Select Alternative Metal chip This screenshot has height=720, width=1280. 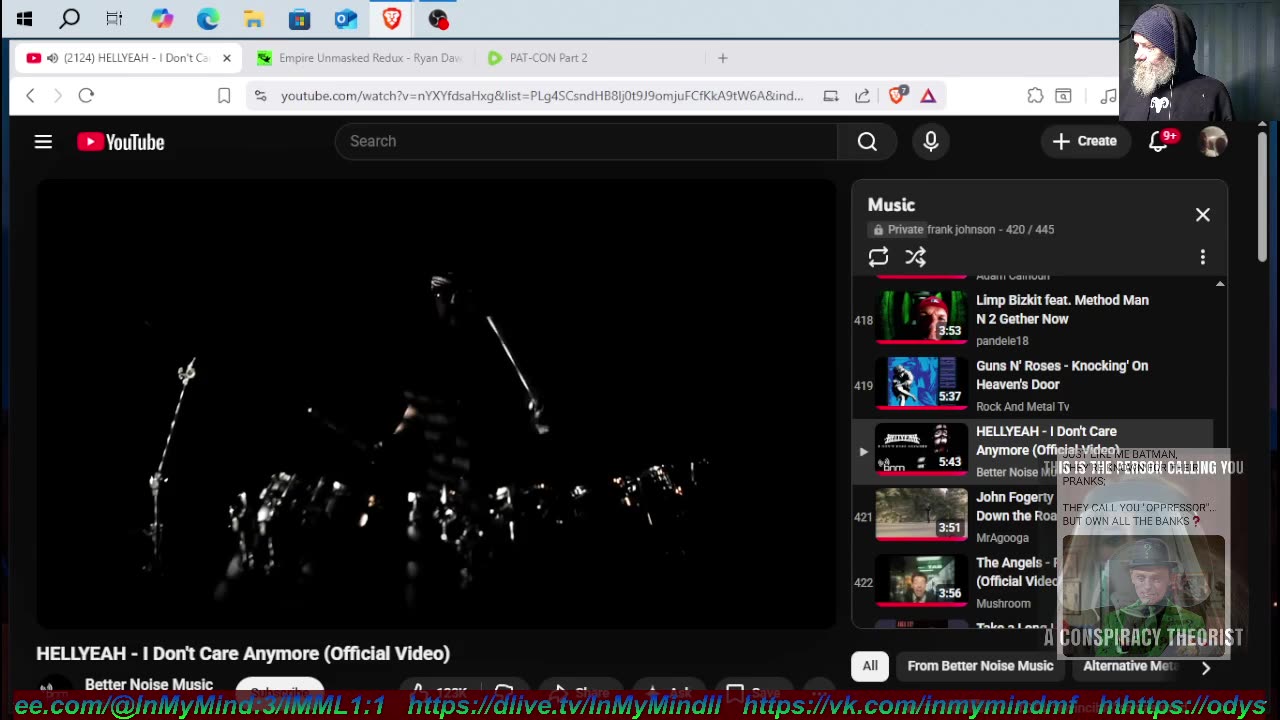coord(1129,666)
